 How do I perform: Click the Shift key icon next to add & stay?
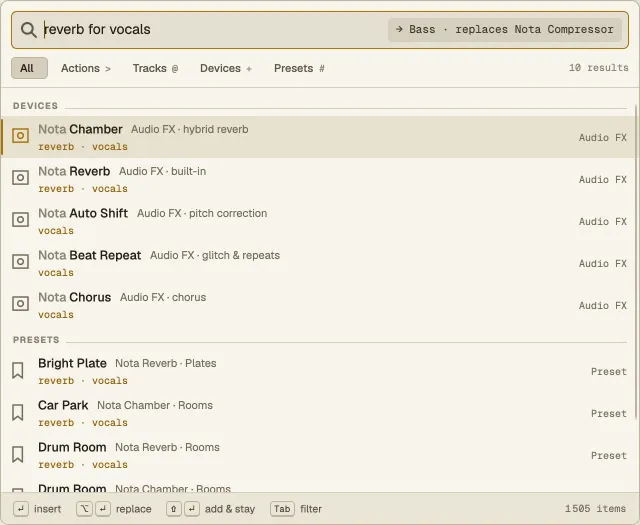[x=173, y=509]
